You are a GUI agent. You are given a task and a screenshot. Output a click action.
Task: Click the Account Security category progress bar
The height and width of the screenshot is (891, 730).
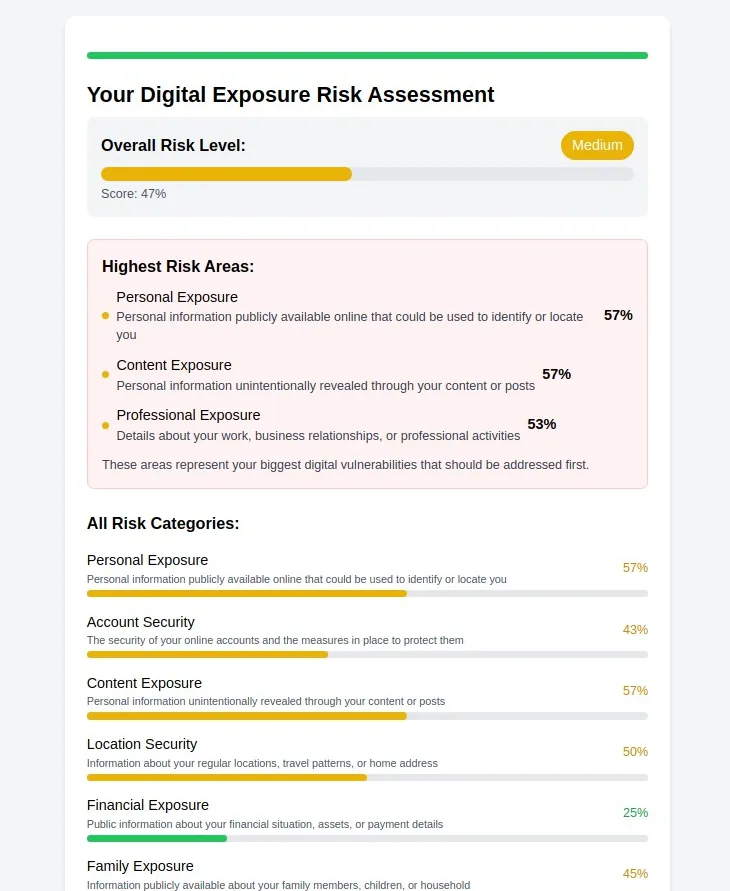[368, 655]
